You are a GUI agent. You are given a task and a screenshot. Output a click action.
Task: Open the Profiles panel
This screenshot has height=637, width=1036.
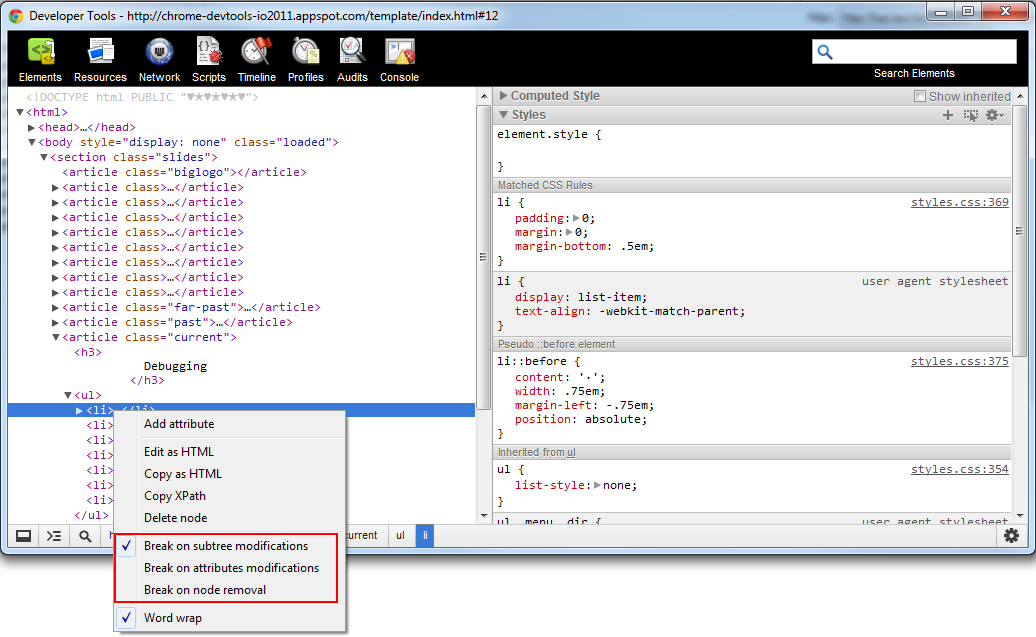pyautogui.click(x=306, y=59)
